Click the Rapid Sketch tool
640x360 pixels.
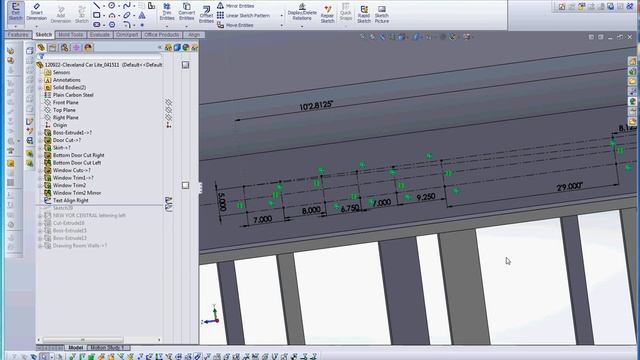pyautogui.click(x=364, y=13)
